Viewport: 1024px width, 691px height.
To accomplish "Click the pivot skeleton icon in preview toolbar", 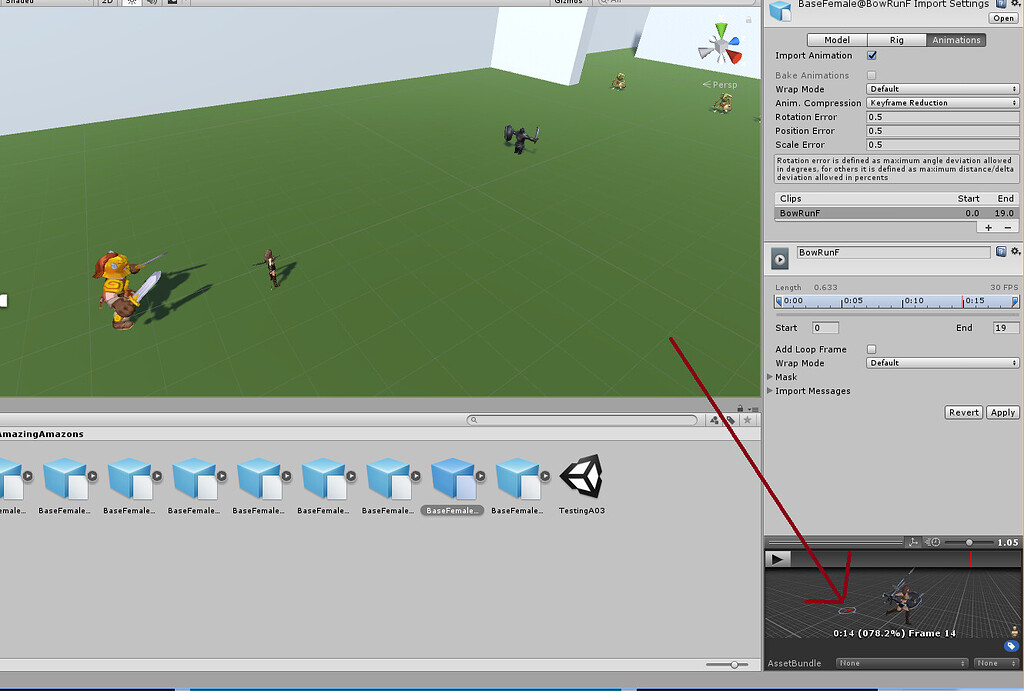I will (x=913, y=541).
